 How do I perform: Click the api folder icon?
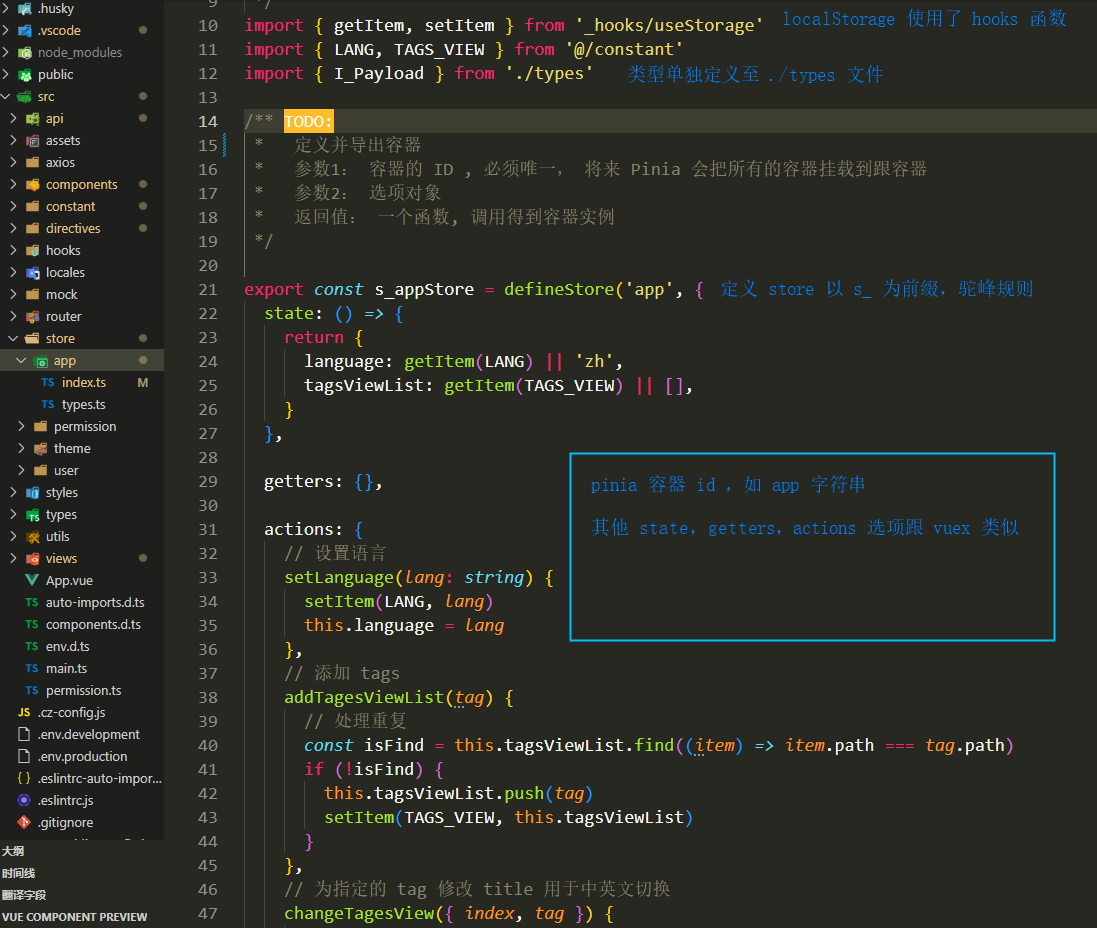tap(32, 119)
